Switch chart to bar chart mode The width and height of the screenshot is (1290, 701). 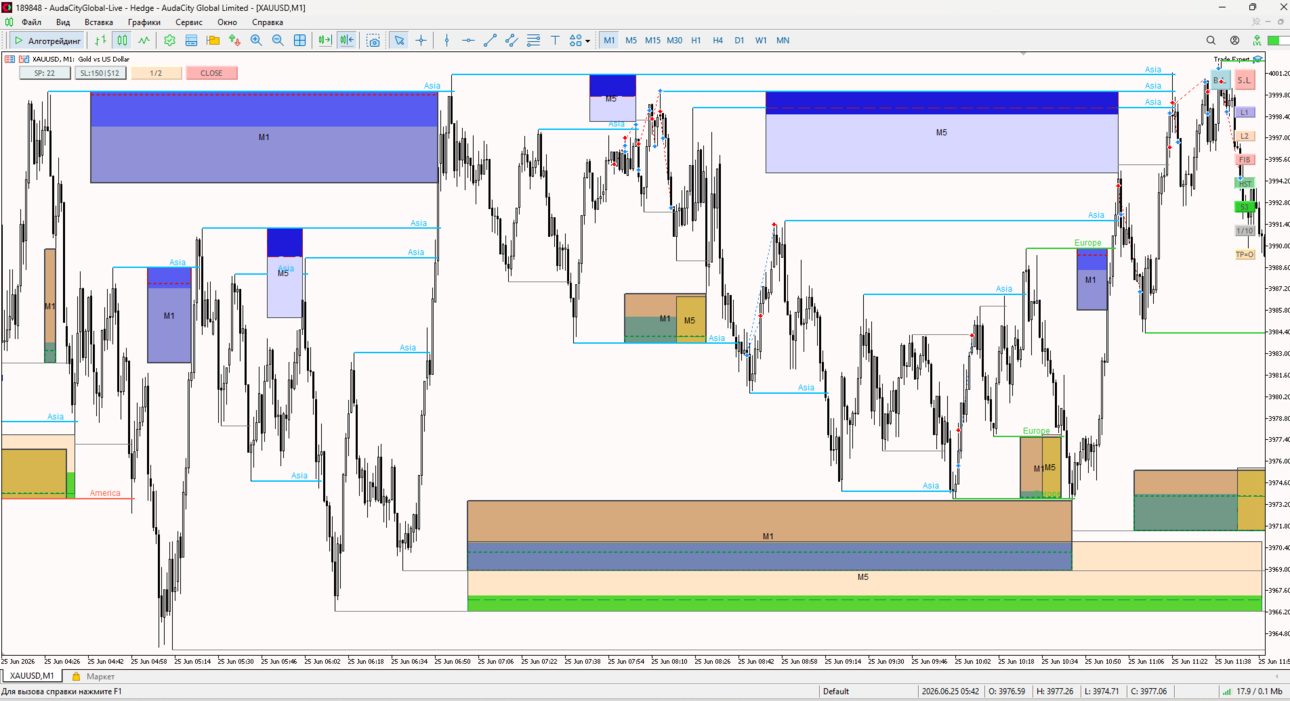click(x=100, y=40)
